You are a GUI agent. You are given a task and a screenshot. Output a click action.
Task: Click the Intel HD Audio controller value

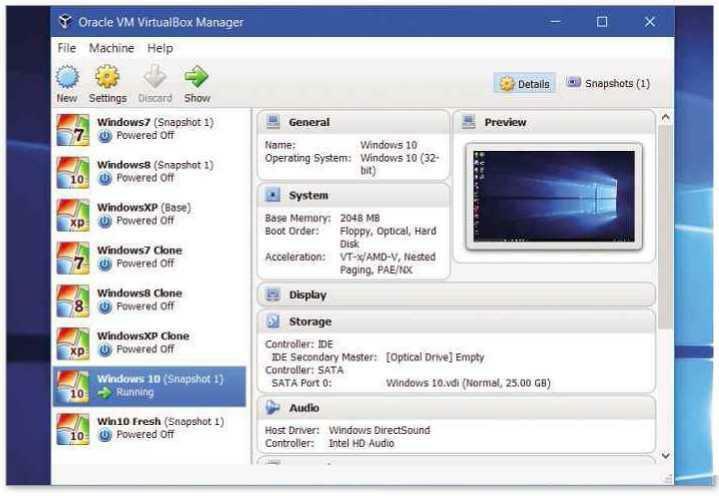pos(361,443)
